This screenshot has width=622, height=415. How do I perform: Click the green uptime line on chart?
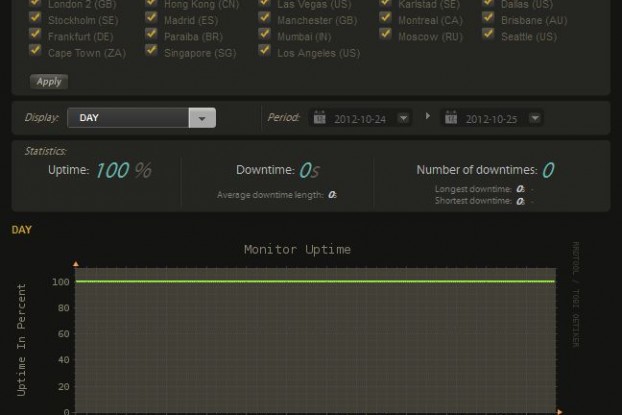pos(314,281)
